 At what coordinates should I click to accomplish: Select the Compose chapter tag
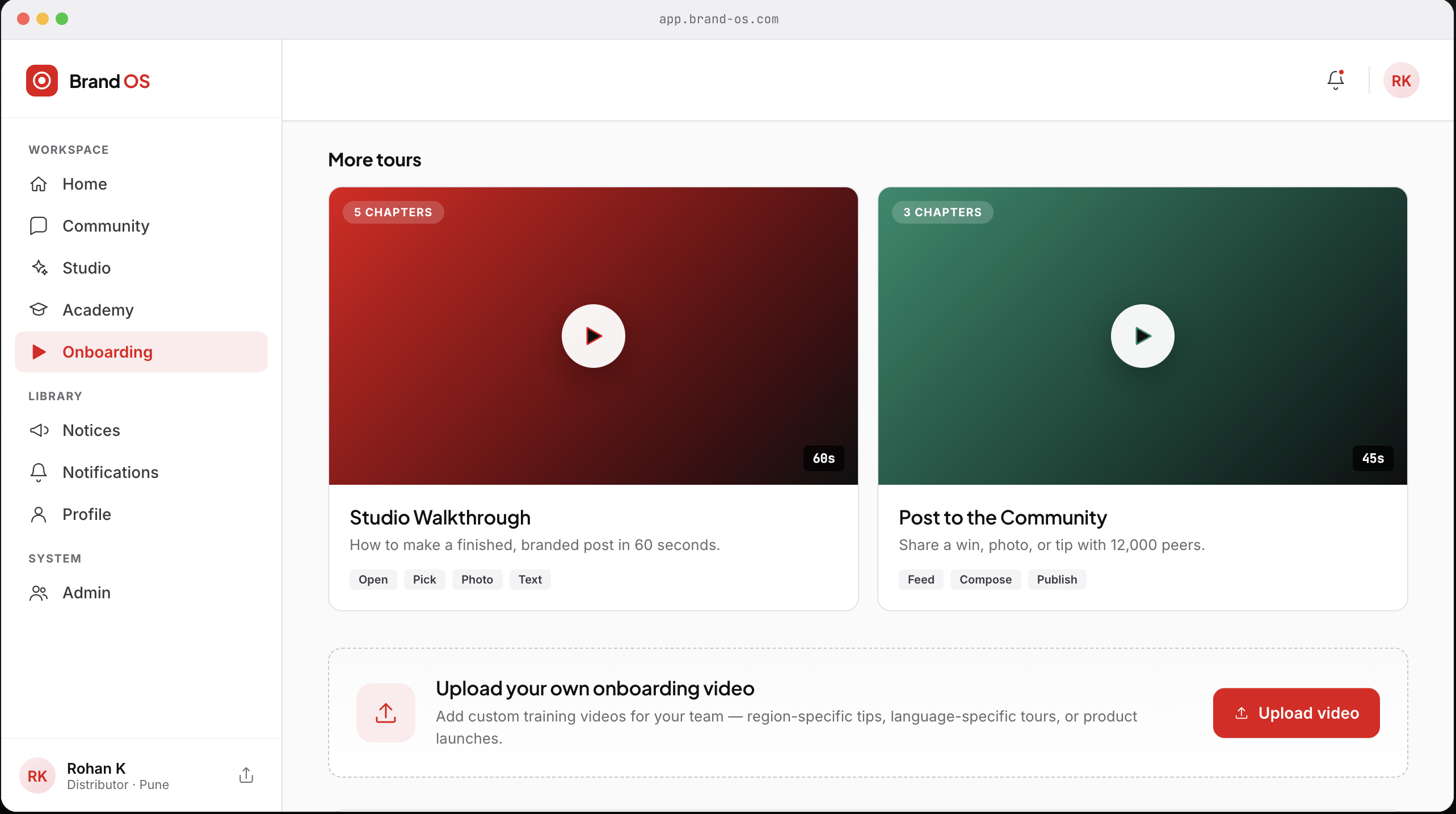(986, 580)
